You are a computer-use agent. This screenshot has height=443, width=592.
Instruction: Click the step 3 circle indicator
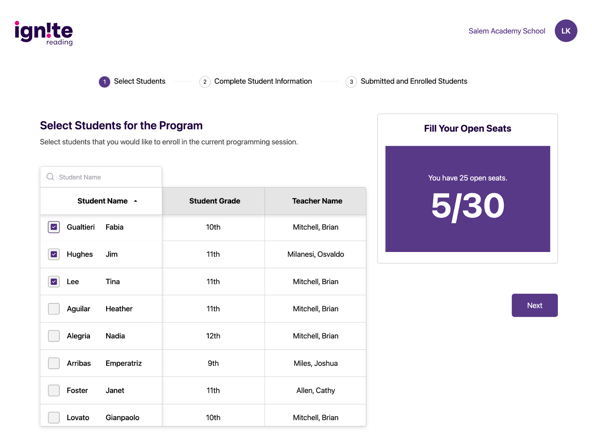tap(351, 82)
